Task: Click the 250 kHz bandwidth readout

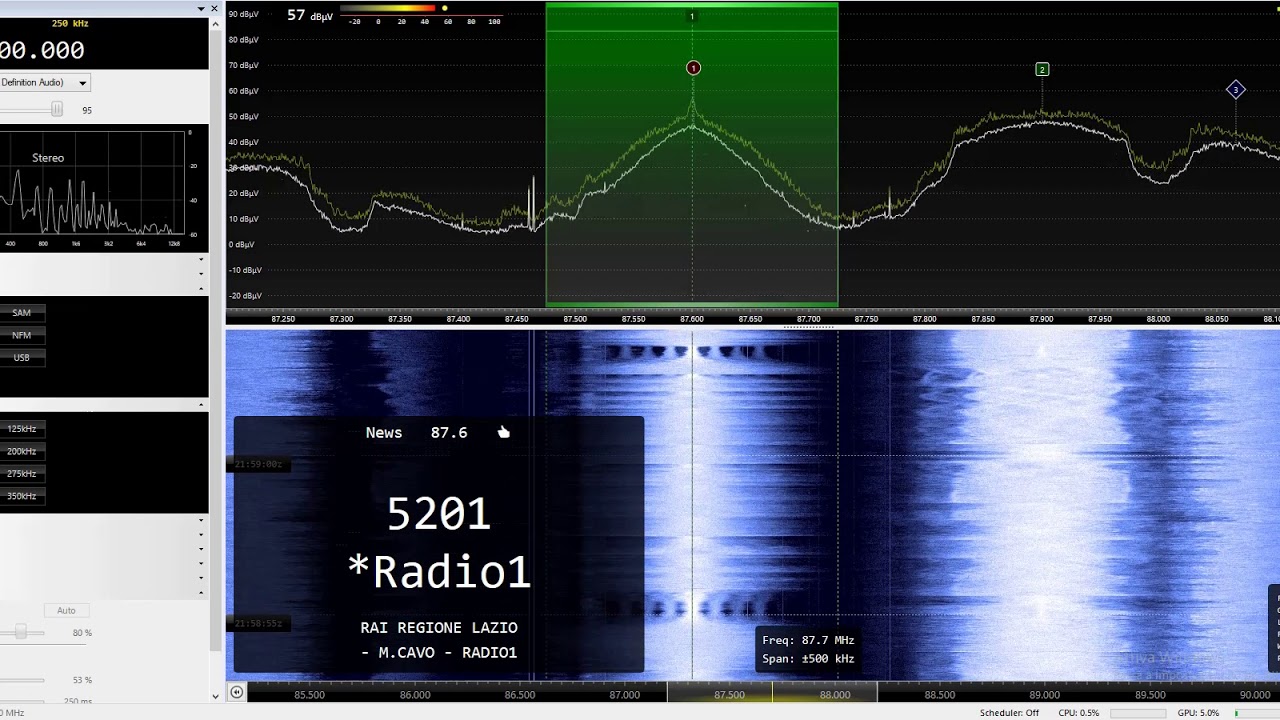Action: pyautogui.click(x=70, y=23)
